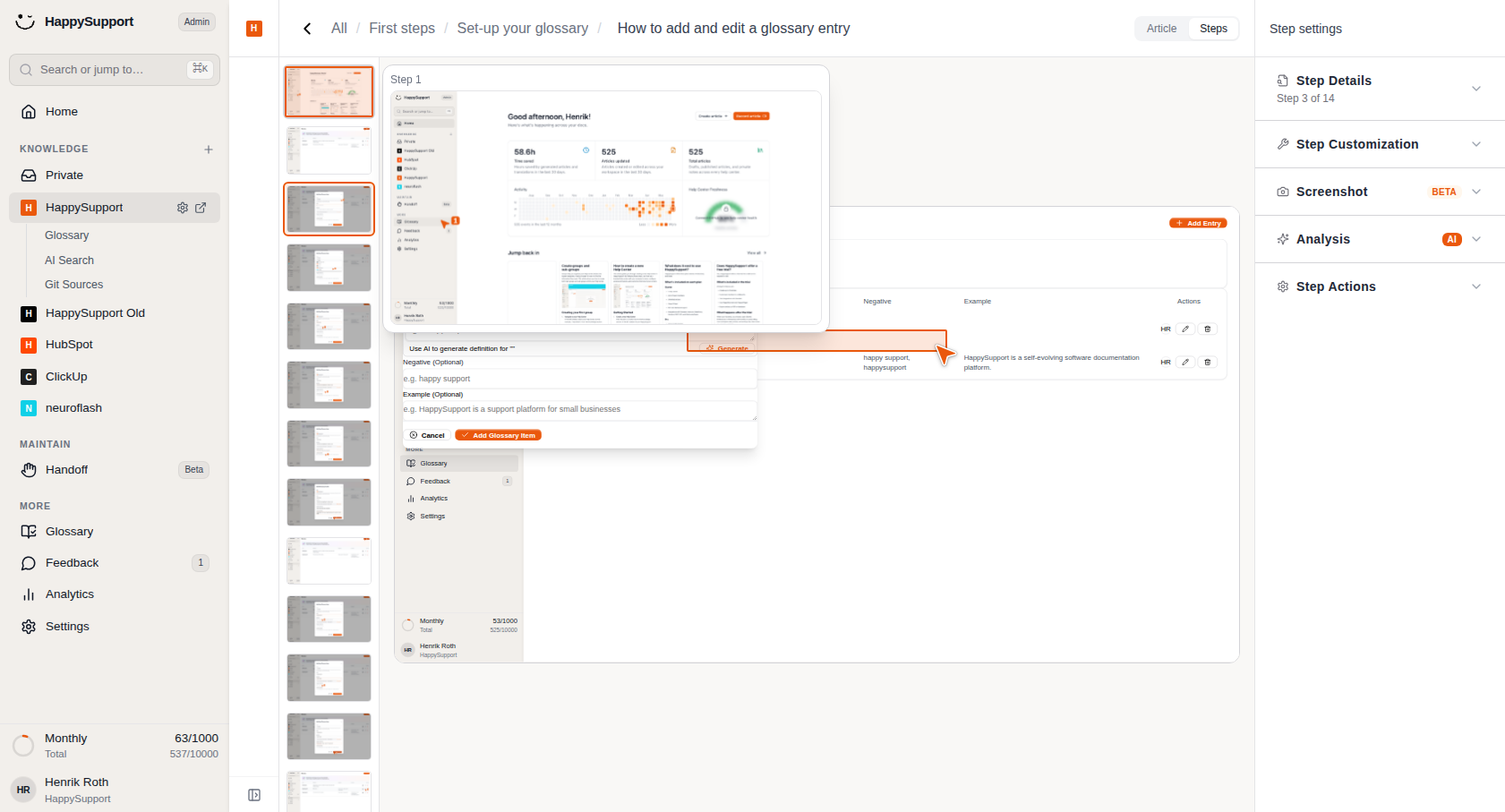Open Git Sources under HappySupport
The width and height of the screenshot is (1505, 812).
(73, 285)
